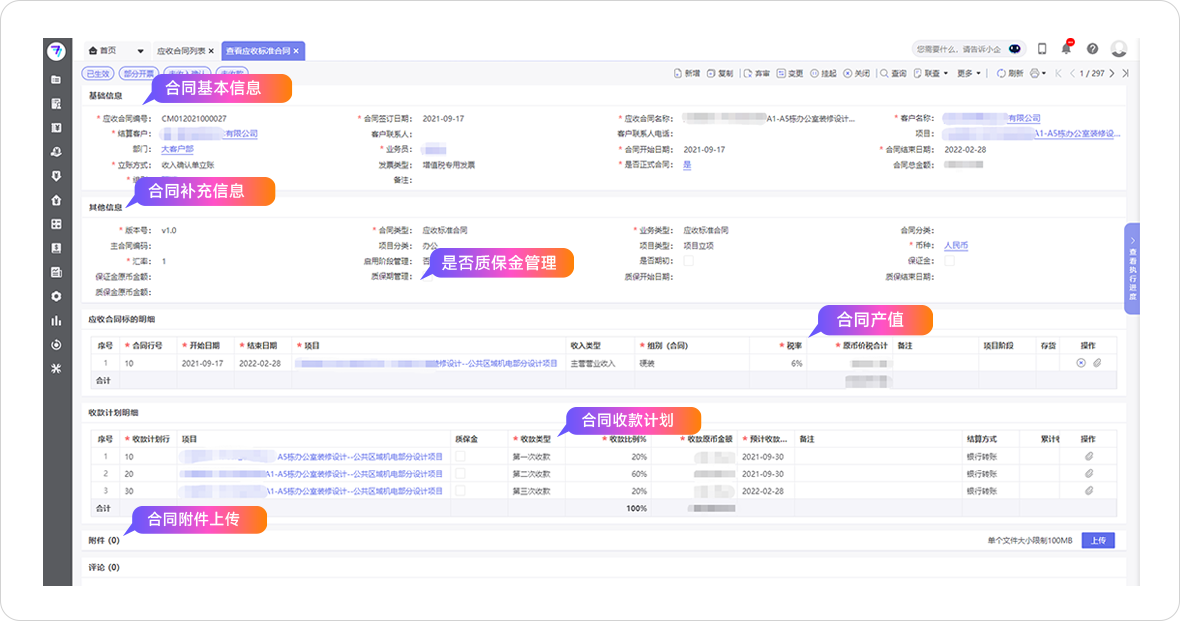The width and height of the screenshot is (1180, 621).
Task: Click the AI assistant search input field
Action: click(958, 49)
